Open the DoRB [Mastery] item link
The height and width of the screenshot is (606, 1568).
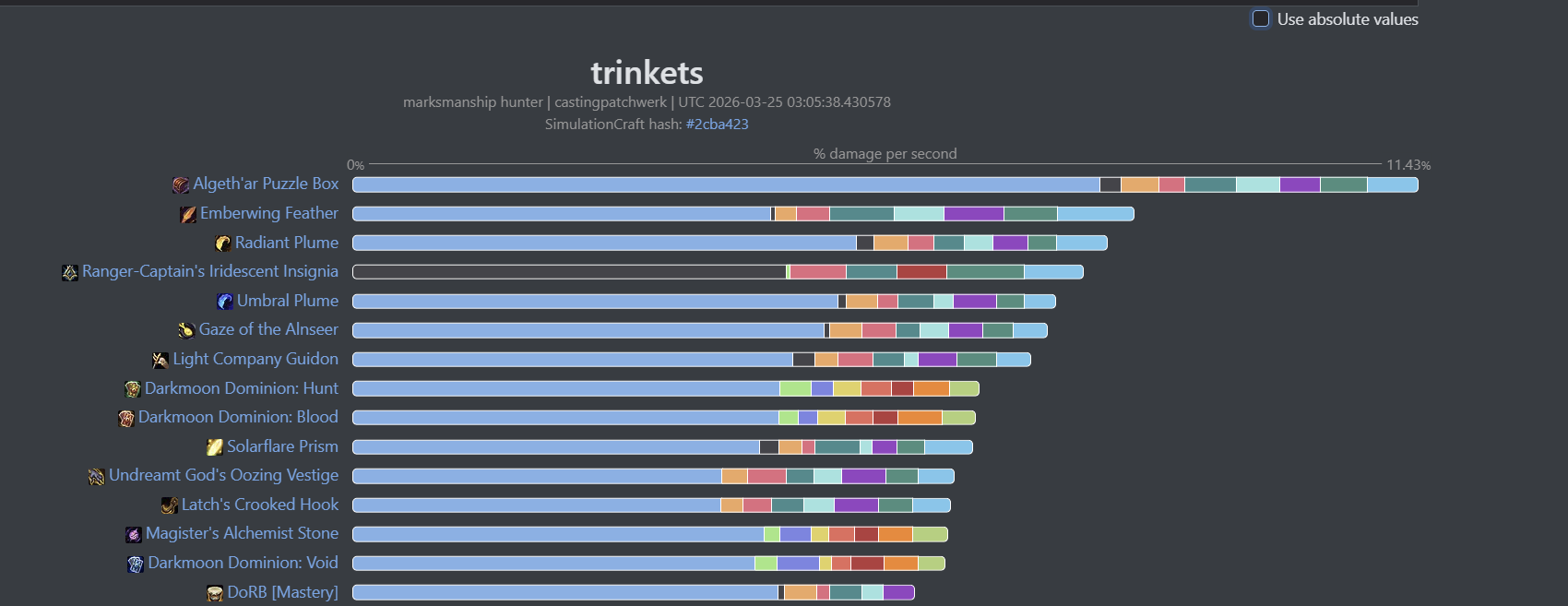tap(283, 592)
